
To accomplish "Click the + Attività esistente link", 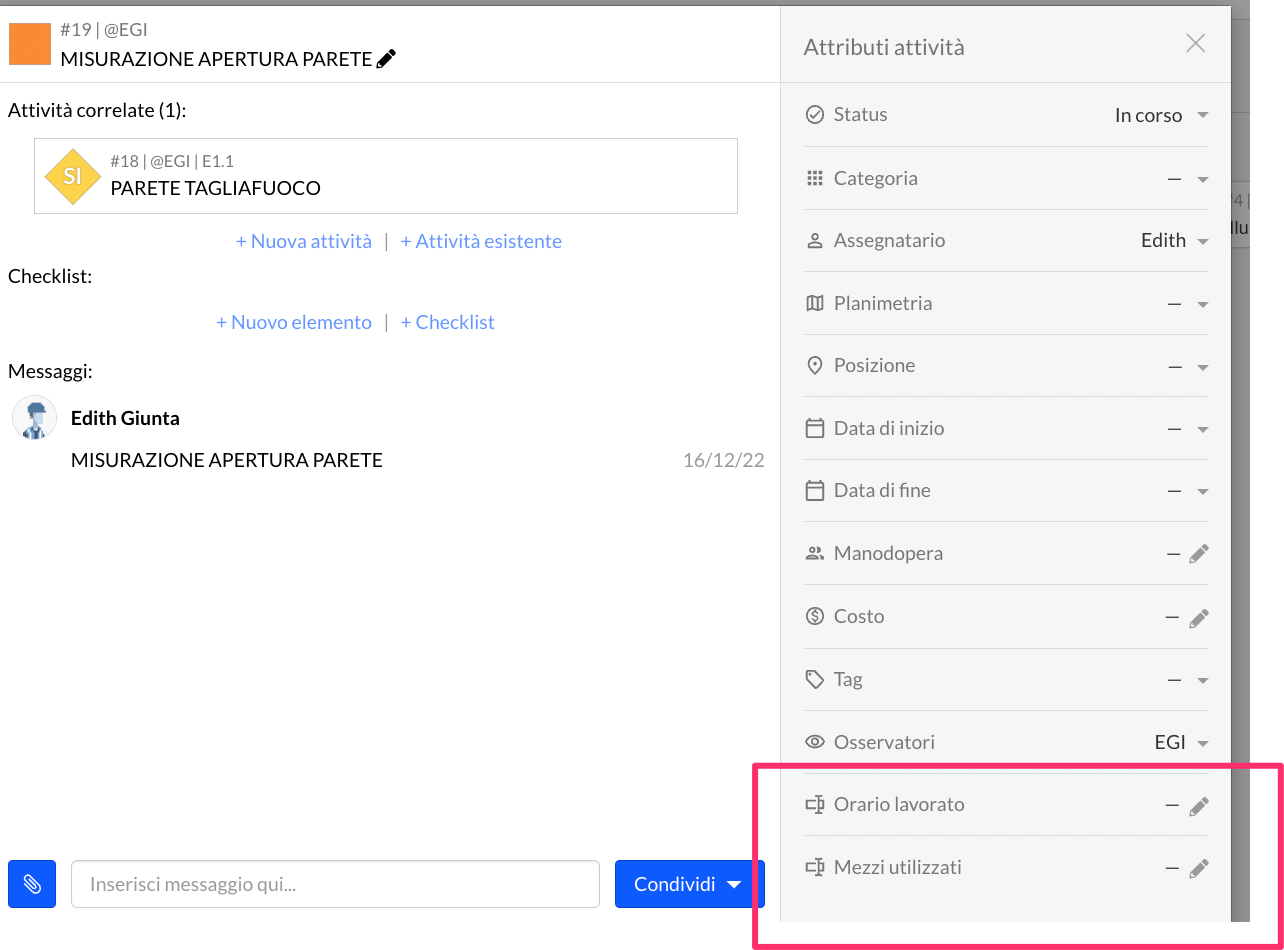I will click(481, 241).
